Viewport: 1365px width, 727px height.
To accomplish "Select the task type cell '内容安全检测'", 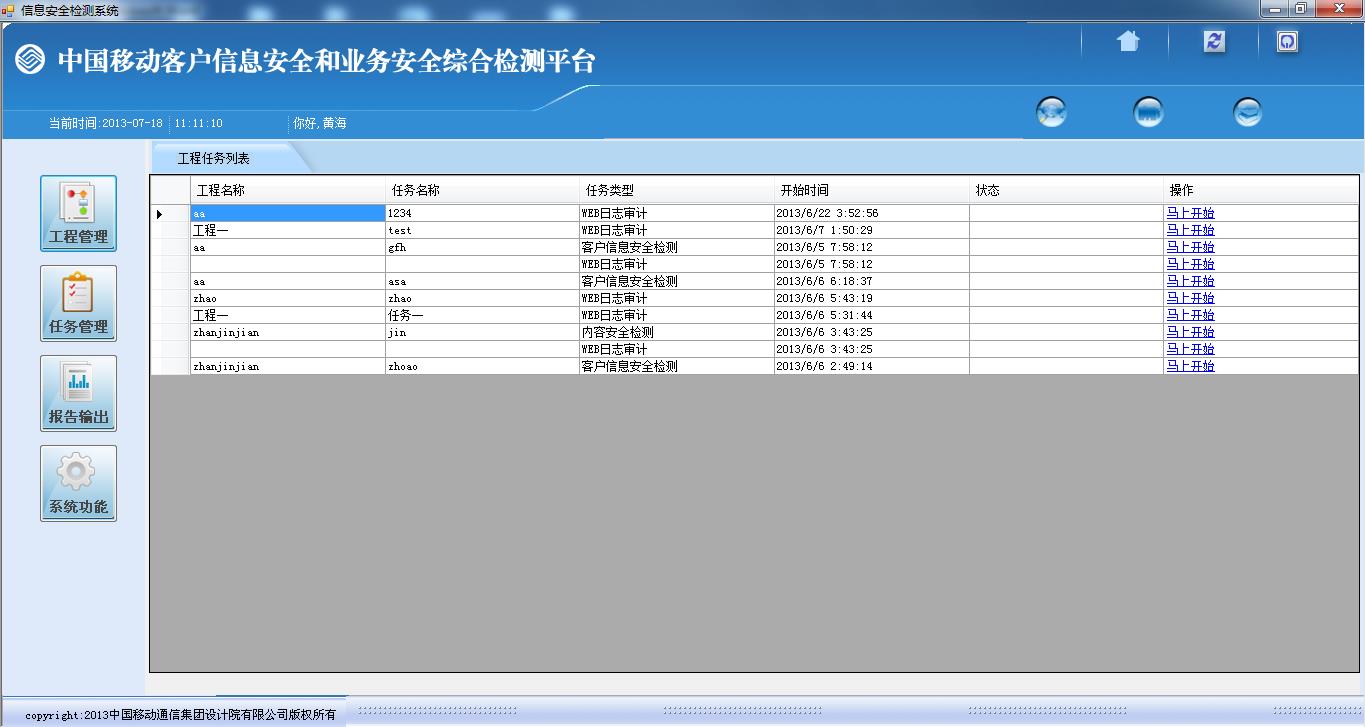I will 677,332.
